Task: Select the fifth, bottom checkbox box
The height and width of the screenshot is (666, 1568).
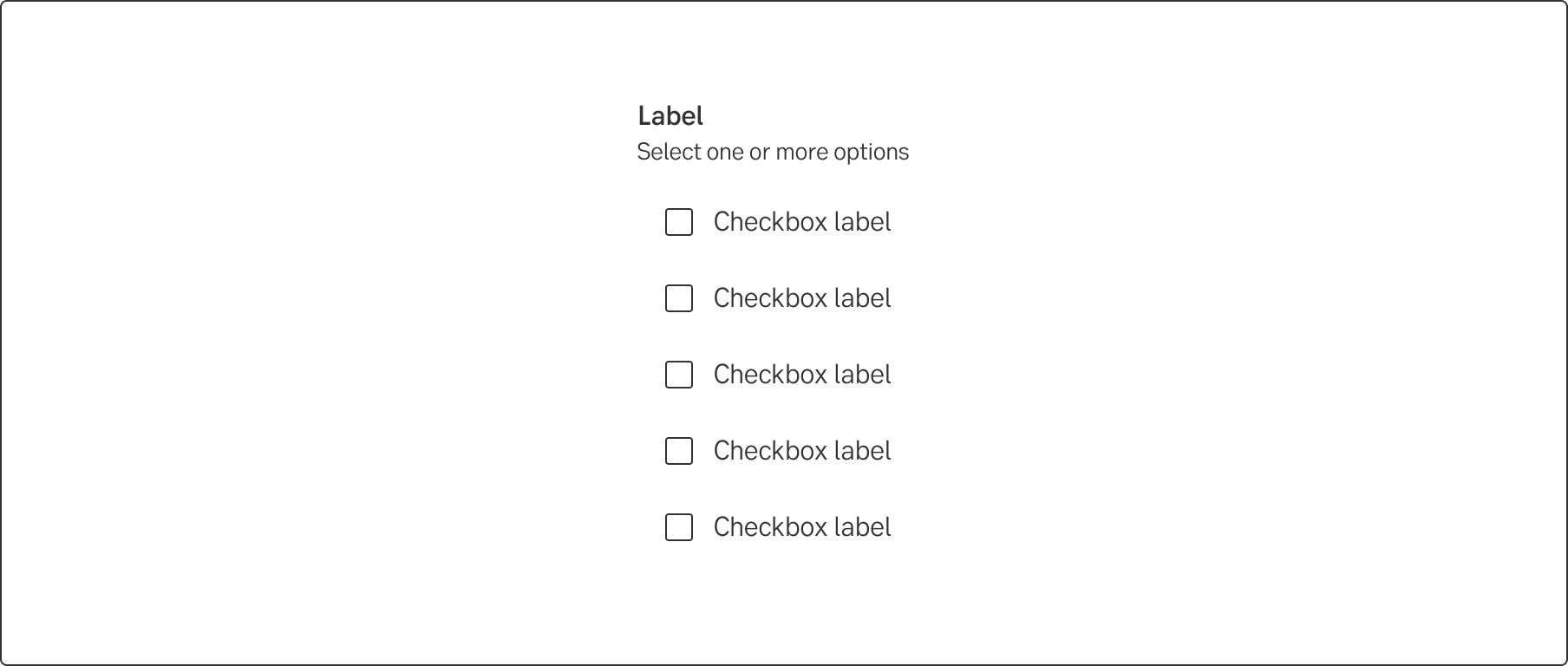Action: pyautogui.click(x=679, y=527)
